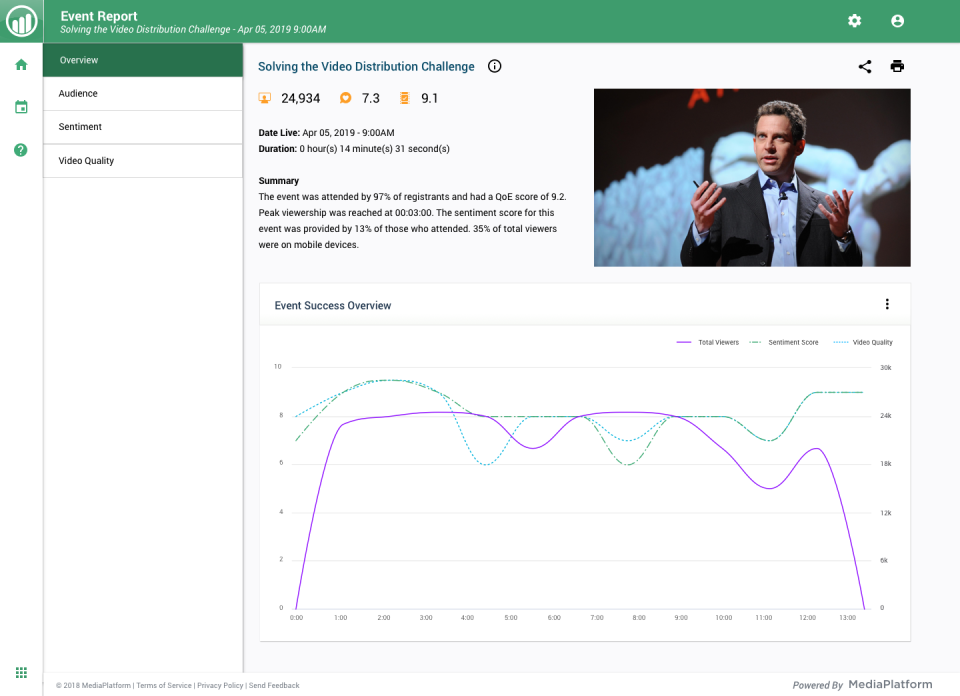Open the Sentiment section
The width and height of the screenshot is (960, 696).
tap(143, 126)
